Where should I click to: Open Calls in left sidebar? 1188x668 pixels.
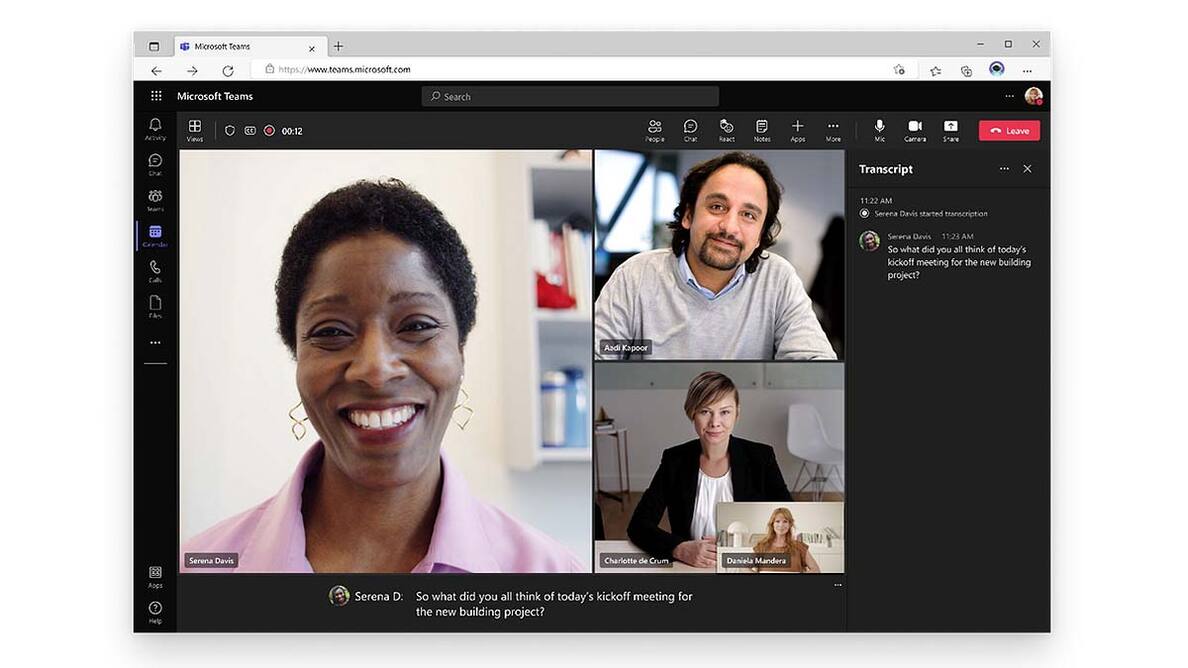(x=155, y=270)
